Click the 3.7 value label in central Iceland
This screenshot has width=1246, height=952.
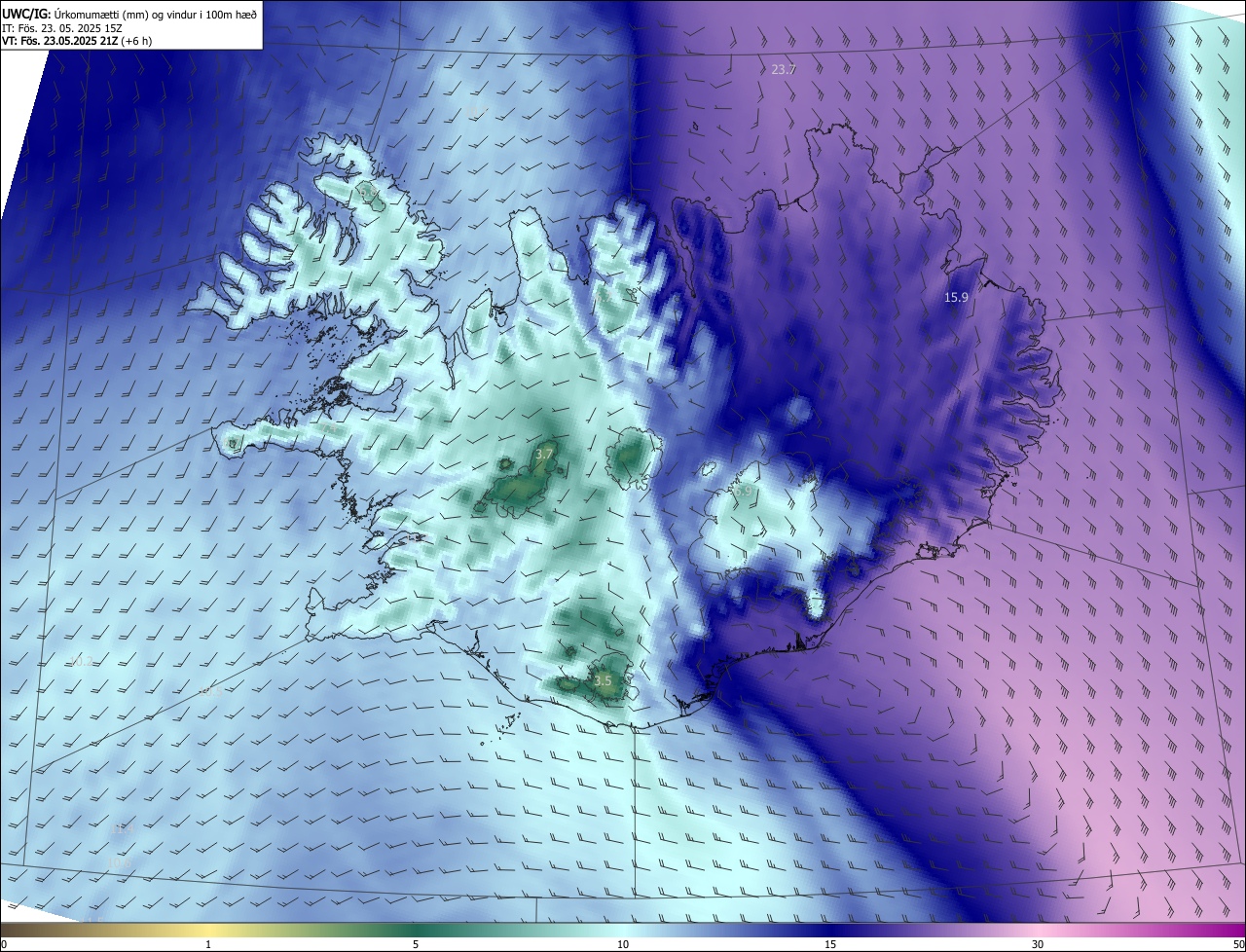point(544,454)
